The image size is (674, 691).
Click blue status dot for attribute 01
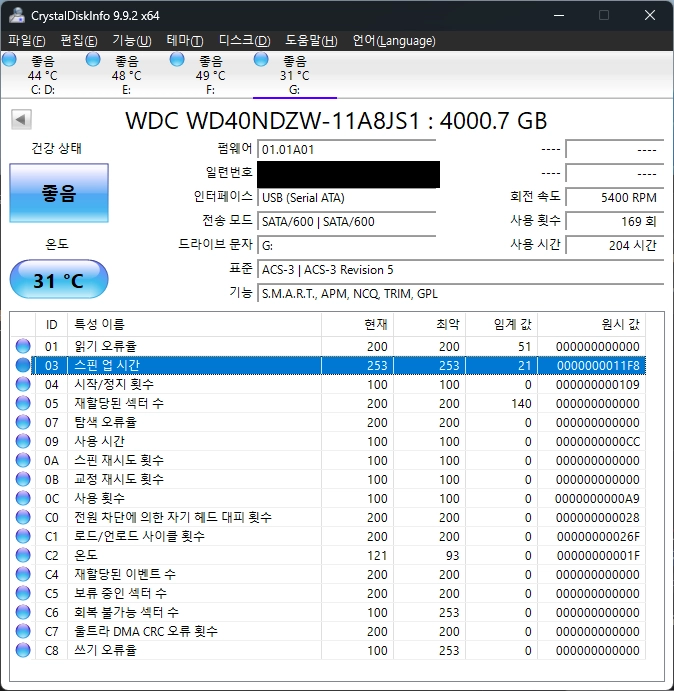tap(23, 346)
